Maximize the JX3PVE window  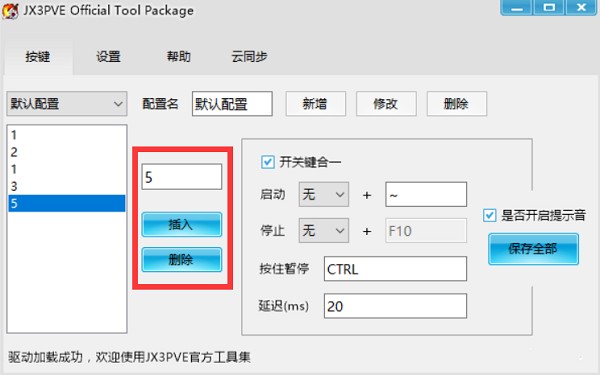point(549,7)
